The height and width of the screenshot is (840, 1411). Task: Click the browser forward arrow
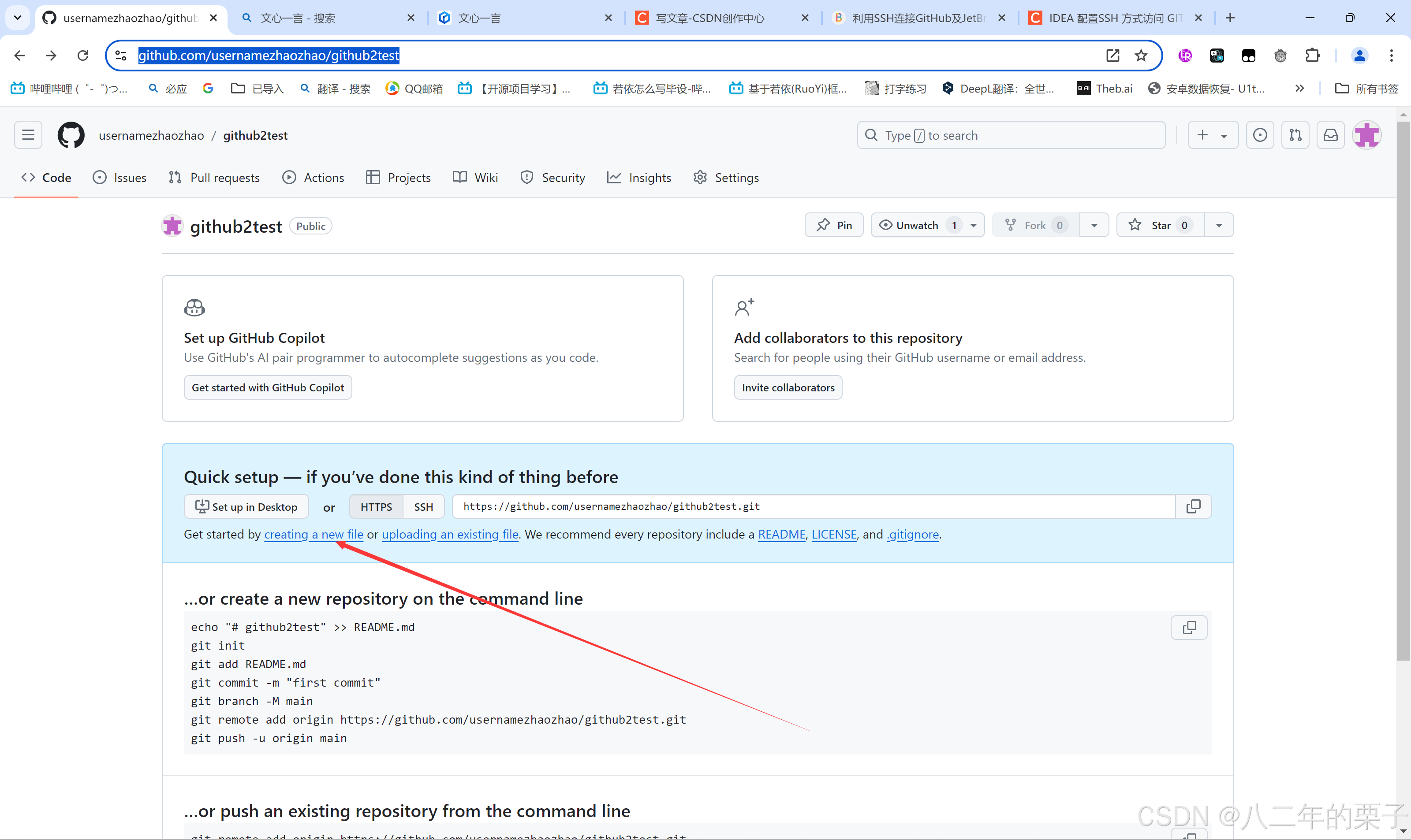[51, 56]
